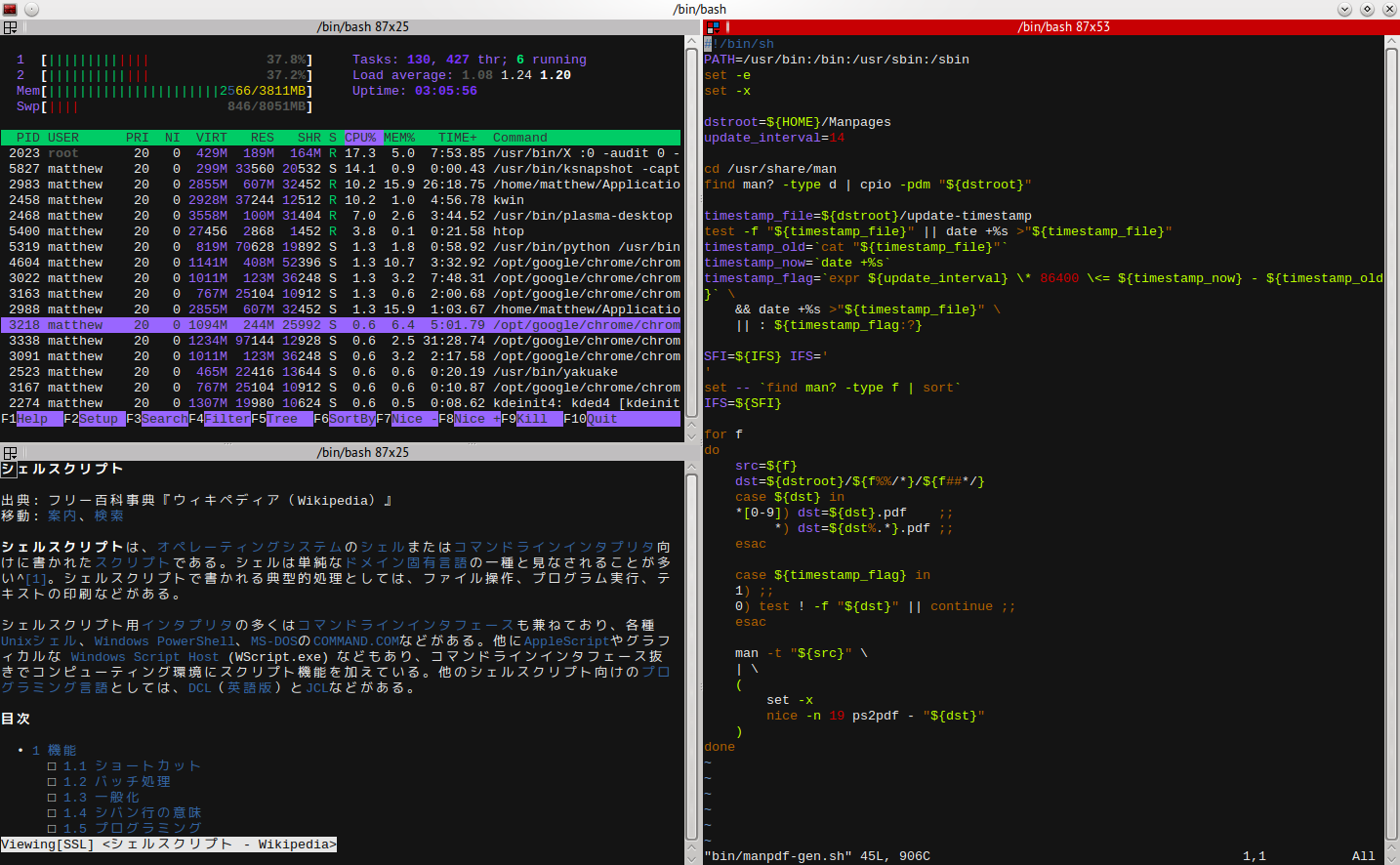
Task: Click the #!/bin/sh line in vim
Action: (739, 44)
